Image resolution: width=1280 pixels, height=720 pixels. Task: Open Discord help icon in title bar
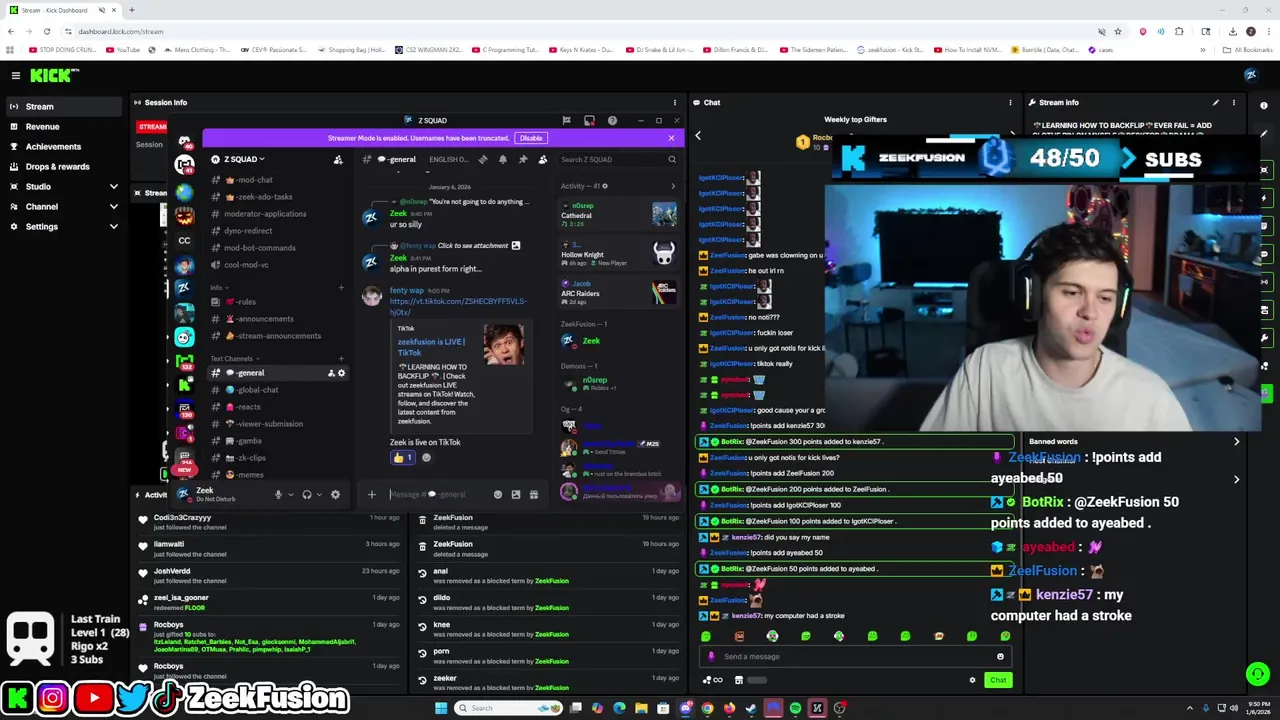pyautogui.click(x=612, y=120)
